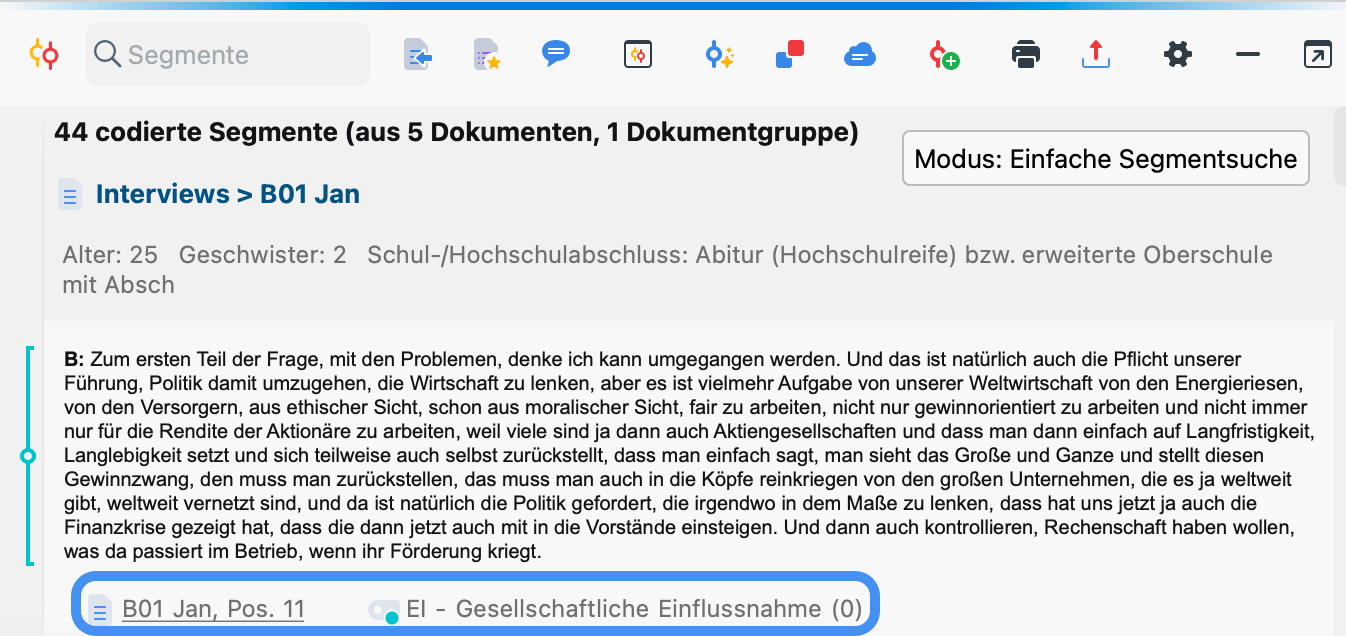Open settings with the gear icon
Viewport: 1346px width, 636px height.
click(x=1178, y=54)
